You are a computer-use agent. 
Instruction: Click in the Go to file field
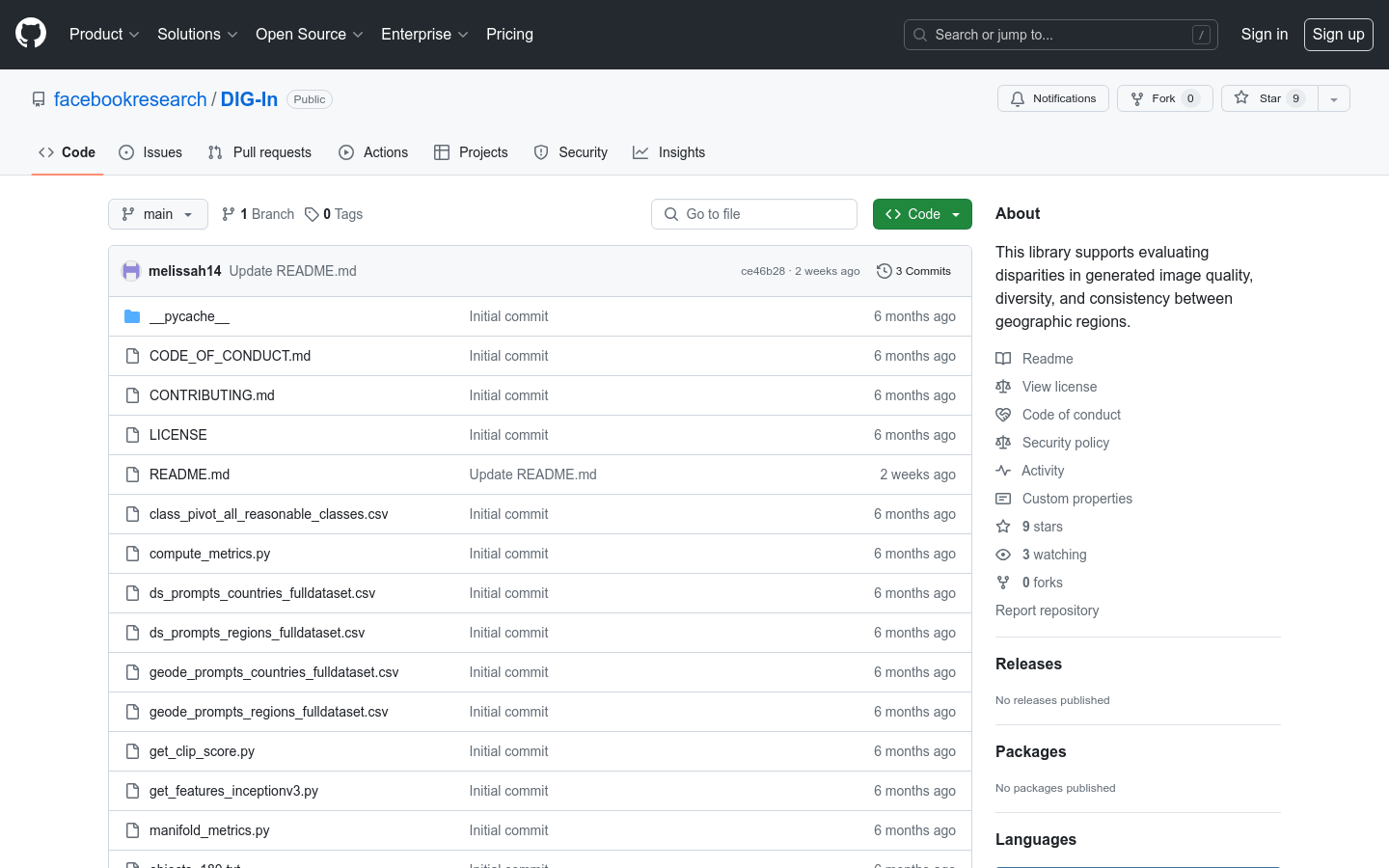pos(754,214)
